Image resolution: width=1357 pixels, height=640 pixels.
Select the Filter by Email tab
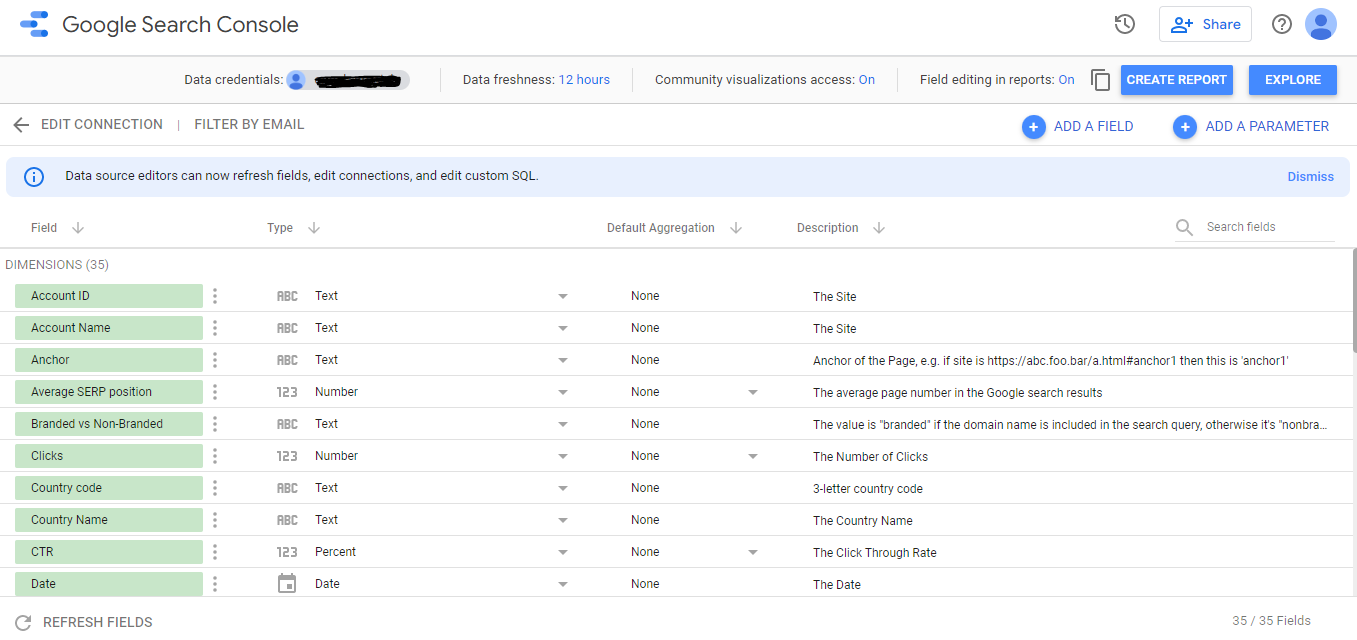pos(249,125)
